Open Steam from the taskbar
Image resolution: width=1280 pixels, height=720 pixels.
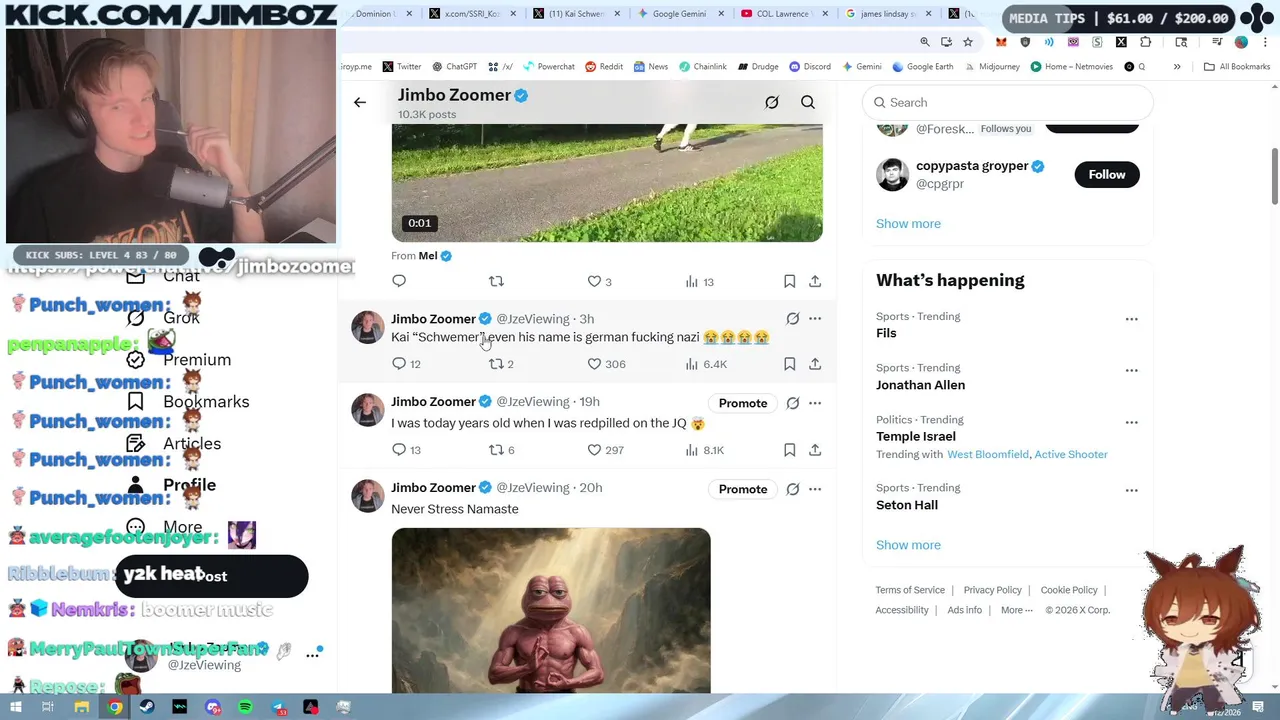coord(147,707)
